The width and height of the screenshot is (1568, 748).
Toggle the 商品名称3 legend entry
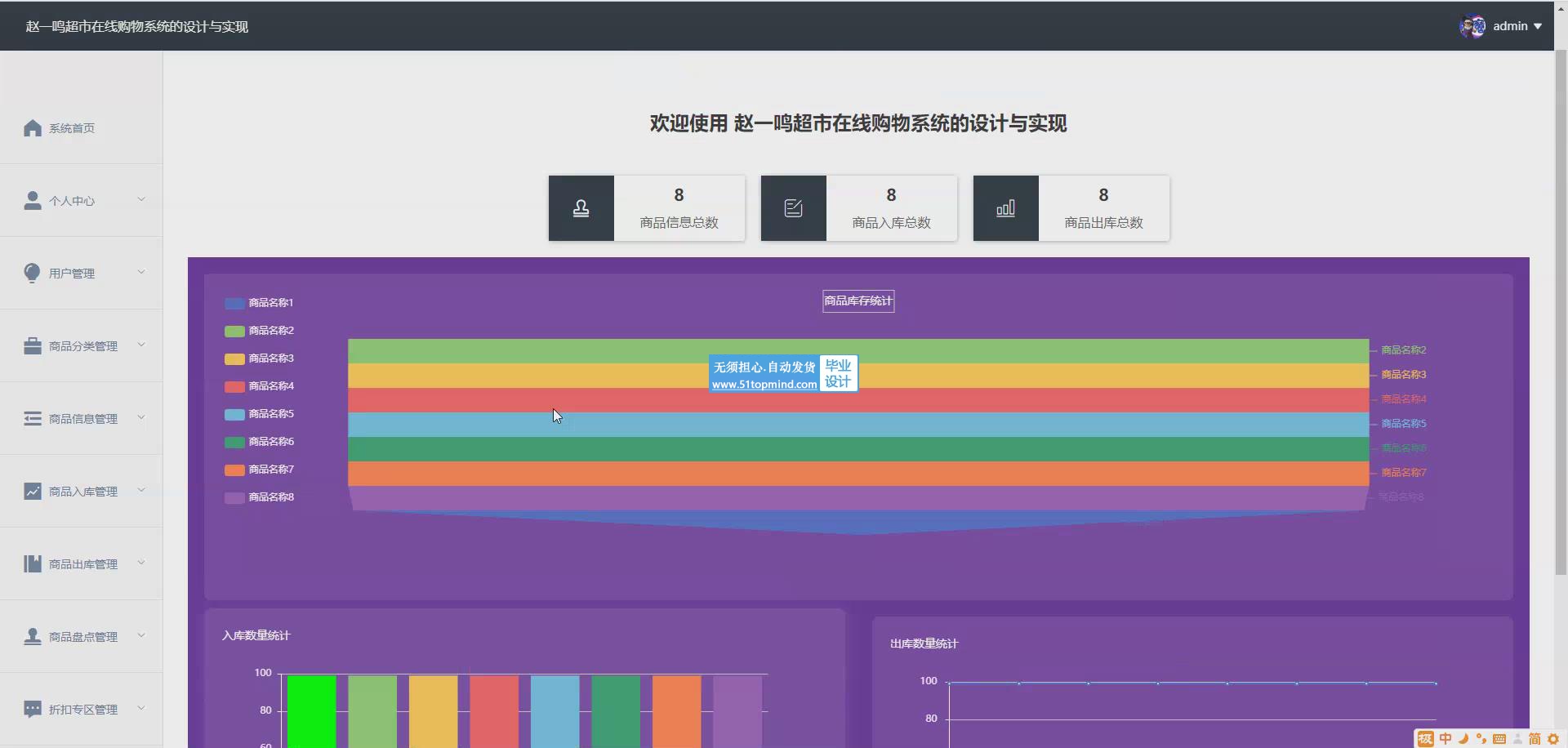click(259, 358)
